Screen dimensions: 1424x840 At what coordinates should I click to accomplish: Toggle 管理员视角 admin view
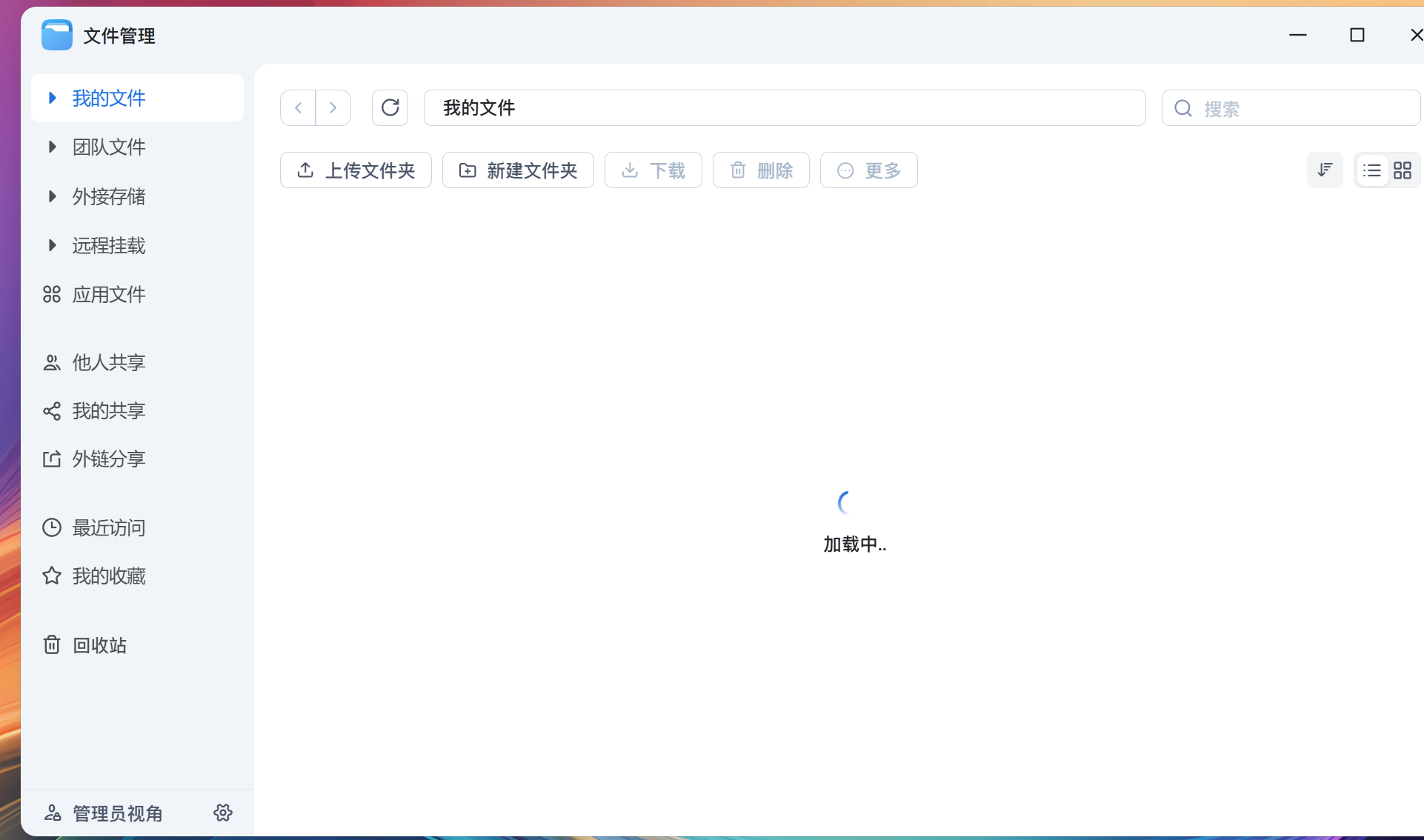tap(117, 813)
